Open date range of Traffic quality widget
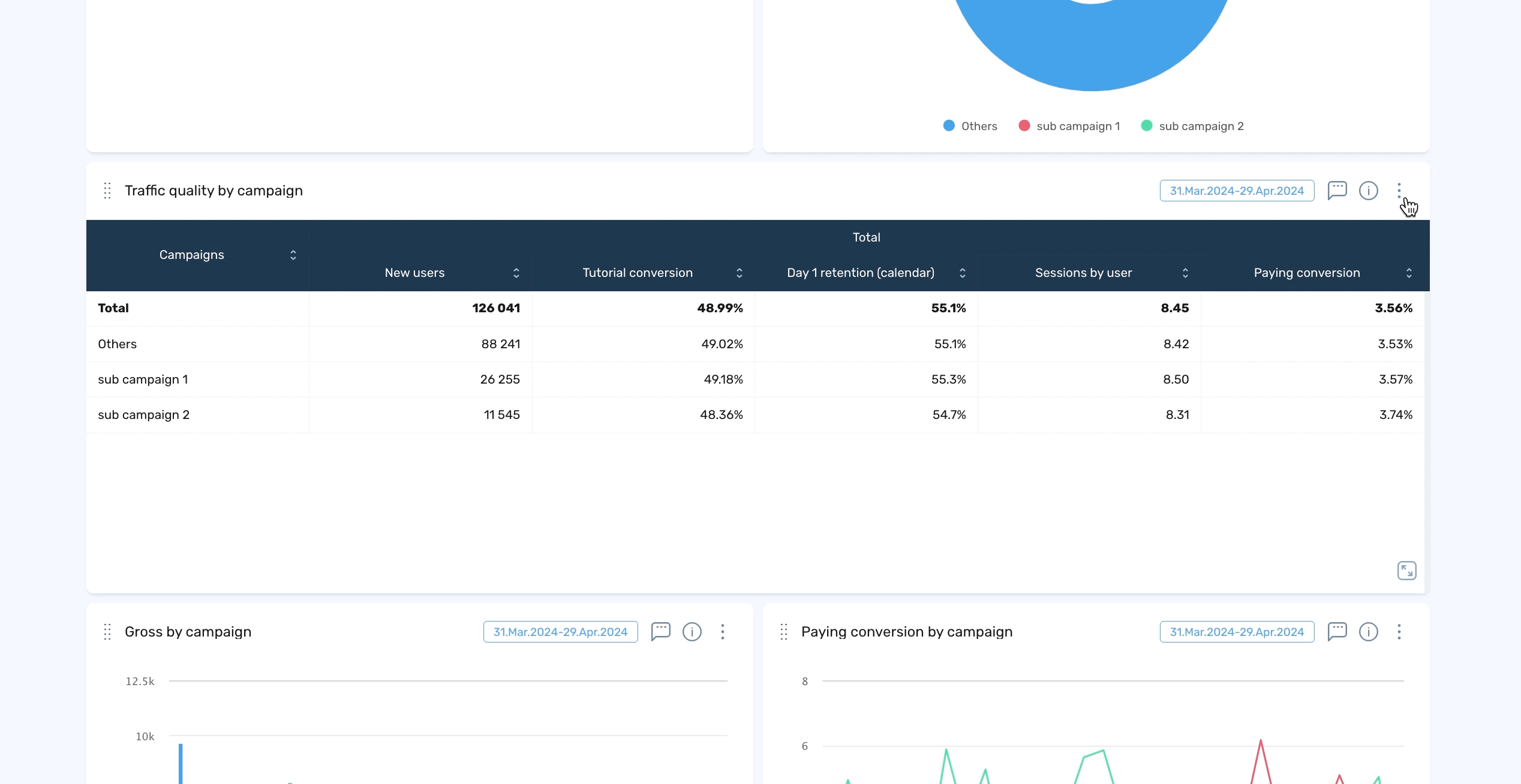This screenshot has width=1521, height=784. [x=1237, y=191]
